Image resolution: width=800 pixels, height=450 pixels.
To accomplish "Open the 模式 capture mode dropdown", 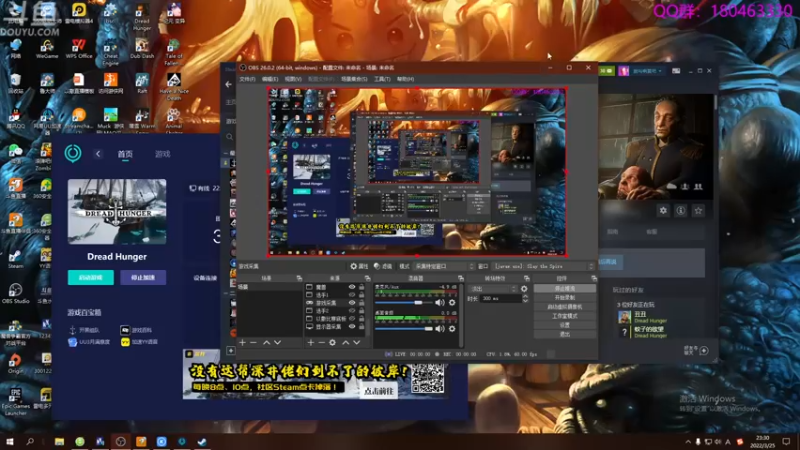I will (x=444, y=266).
